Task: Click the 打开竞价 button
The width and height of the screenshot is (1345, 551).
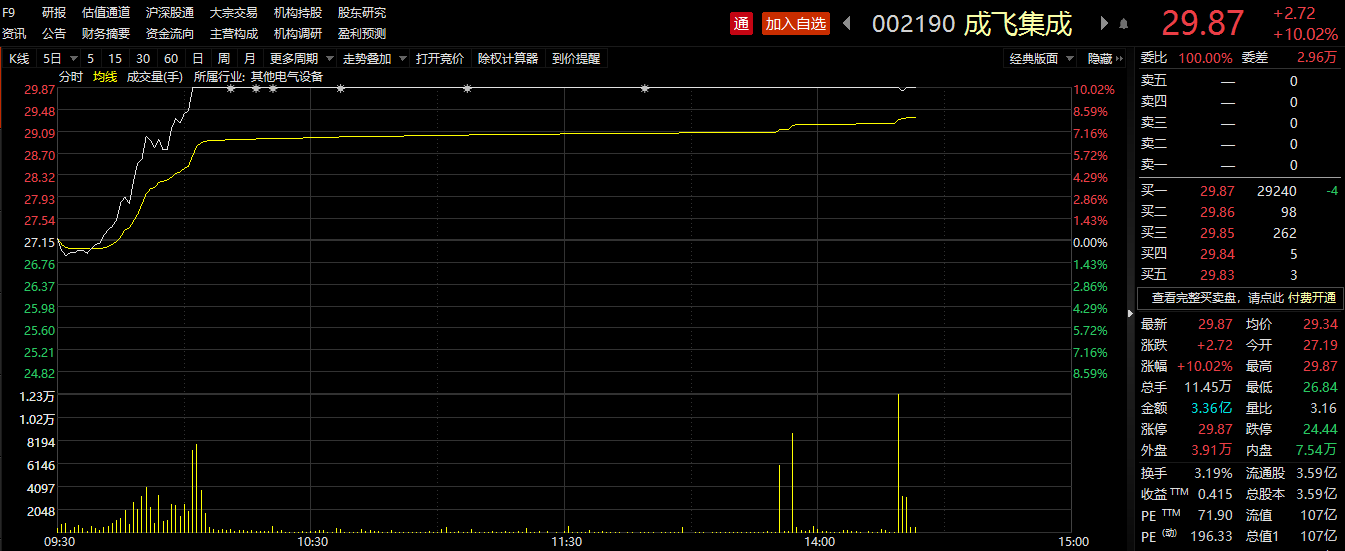Action: coord(440,58)
